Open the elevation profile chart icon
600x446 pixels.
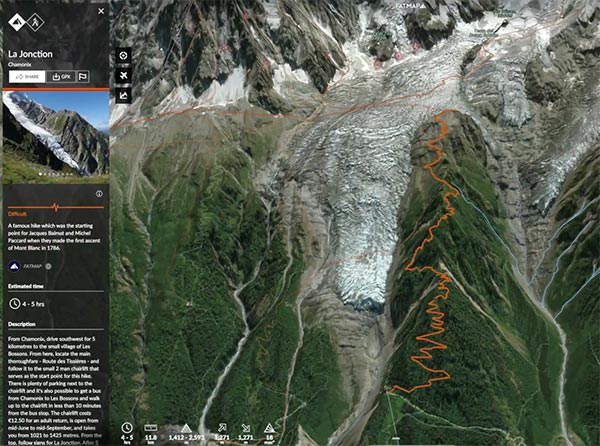[123, 95]
